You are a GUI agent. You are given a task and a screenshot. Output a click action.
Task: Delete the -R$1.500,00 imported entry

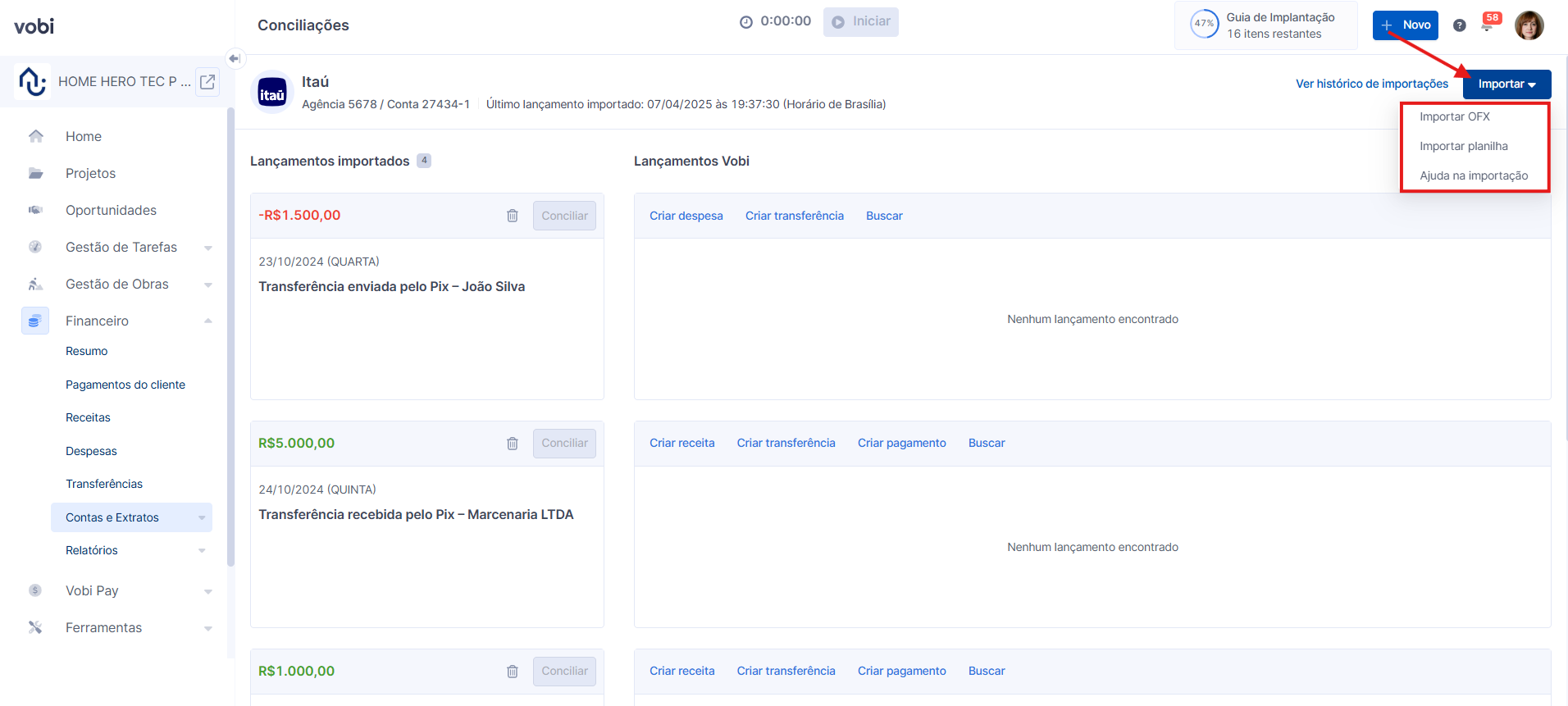point(513,216)
